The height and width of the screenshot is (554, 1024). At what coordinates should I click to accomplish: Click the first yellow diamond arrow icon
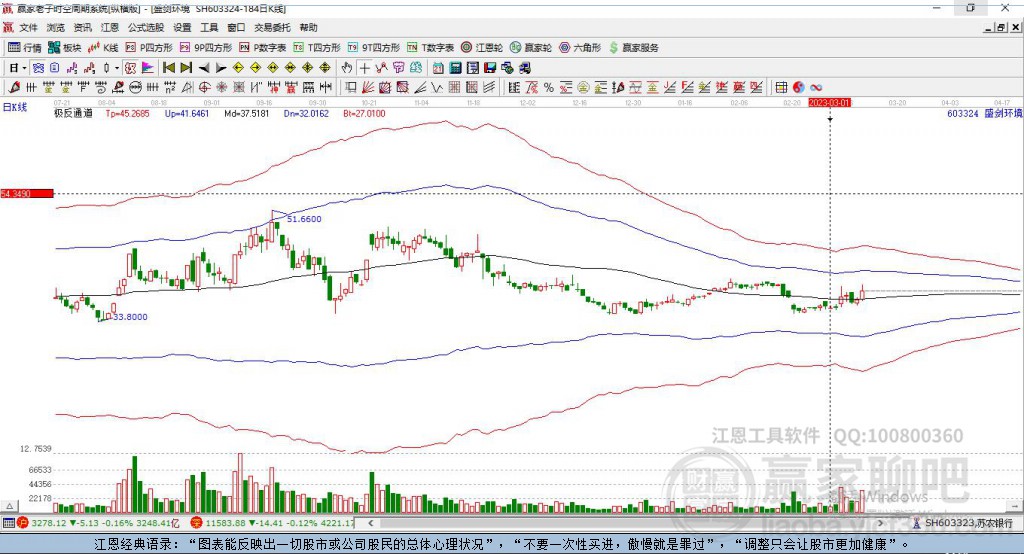pos(238,68)
